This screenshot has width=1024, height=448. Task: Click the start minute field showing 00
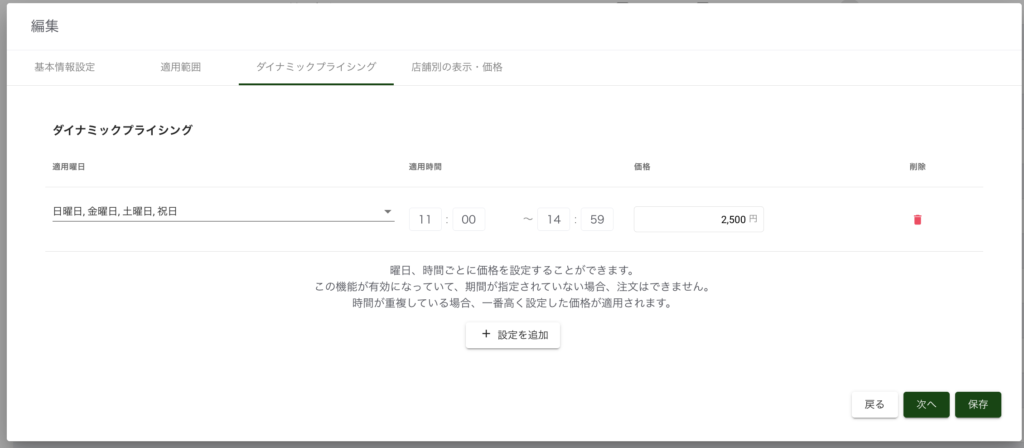[469, 219]
